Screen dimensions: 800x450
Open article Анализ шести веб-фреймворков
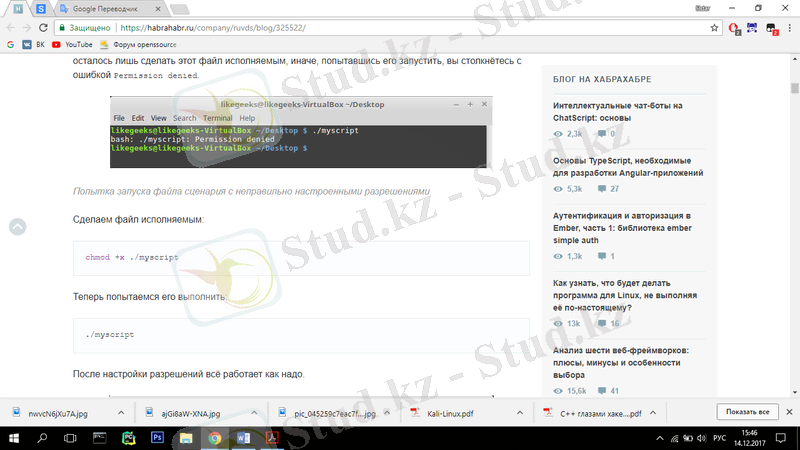click(621, 363)
